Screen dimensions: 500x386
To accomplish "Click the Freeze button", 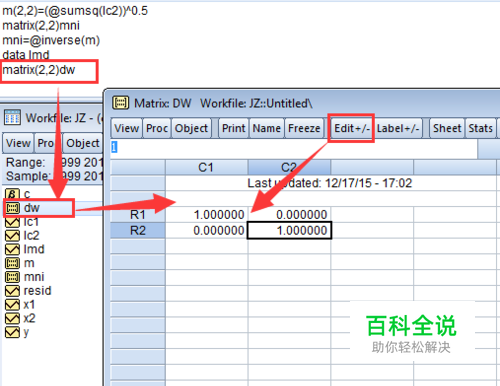I will point(304,128).
